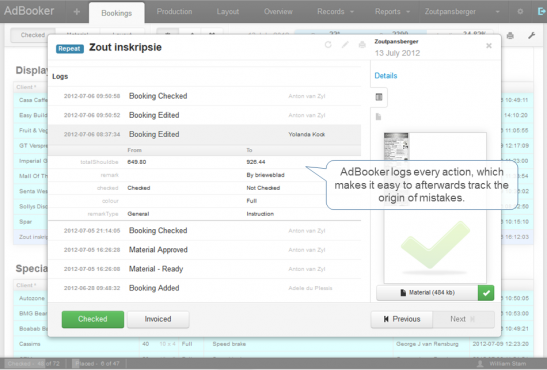Select the Material Approved log entry

pos(204,250)
